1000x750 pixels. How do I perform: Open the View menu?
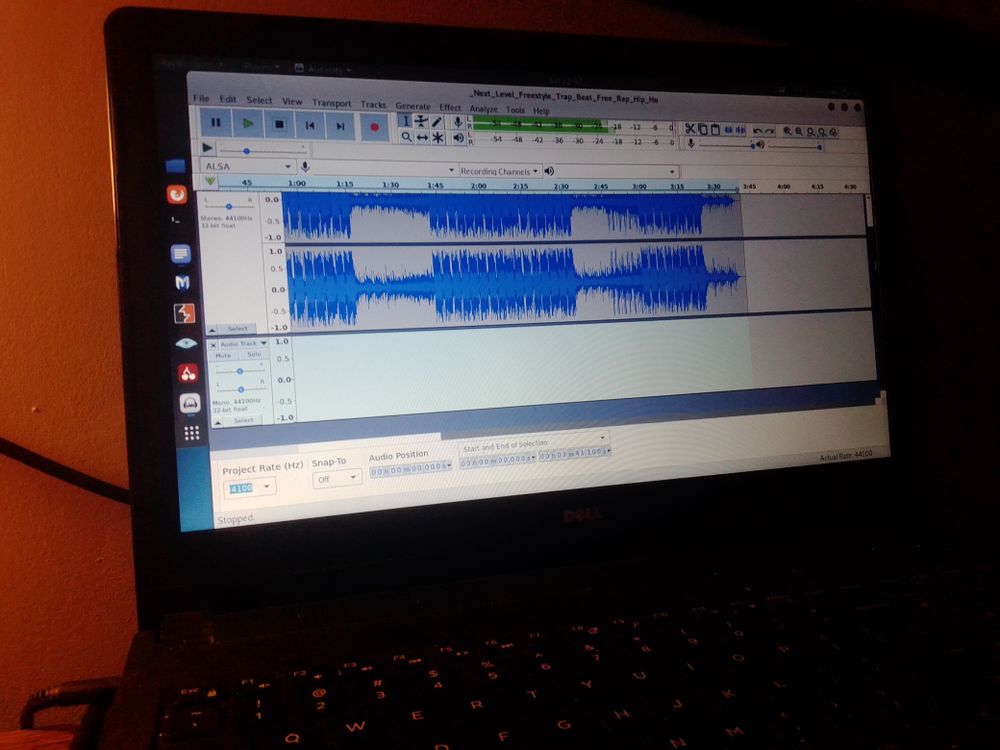click(x=292, y=101)
